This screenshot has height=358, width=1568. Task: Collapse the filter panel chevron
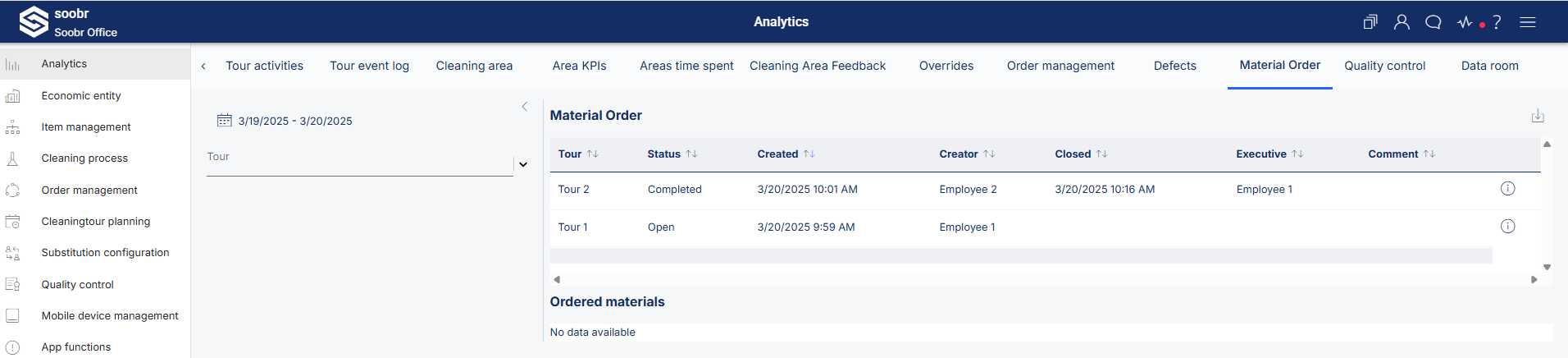525,107
